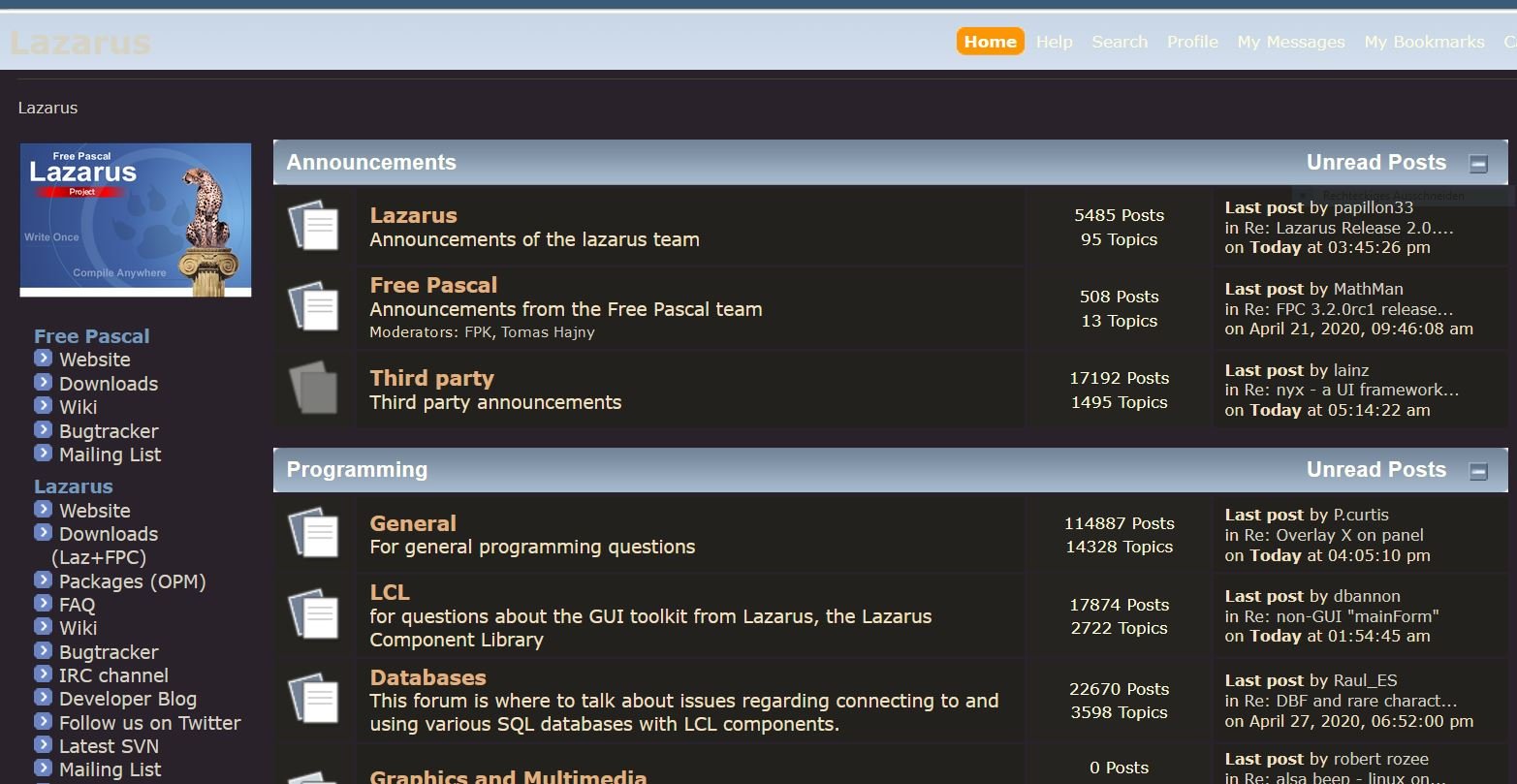The width and height of the screenshot is (1517, 784).
Task: Open the Free Pascal announcements board
Action: (x=433, y=285)
